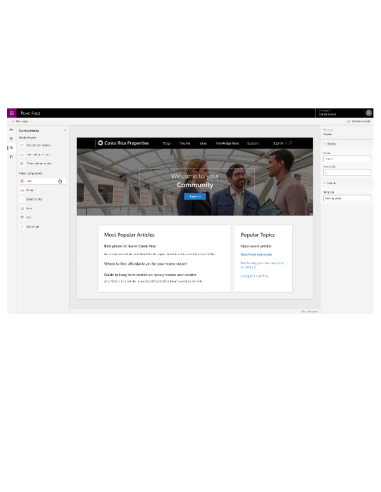Viewport: 381px width, 492px height.
Task: Collapse the Display section
Action: (330, 144)
